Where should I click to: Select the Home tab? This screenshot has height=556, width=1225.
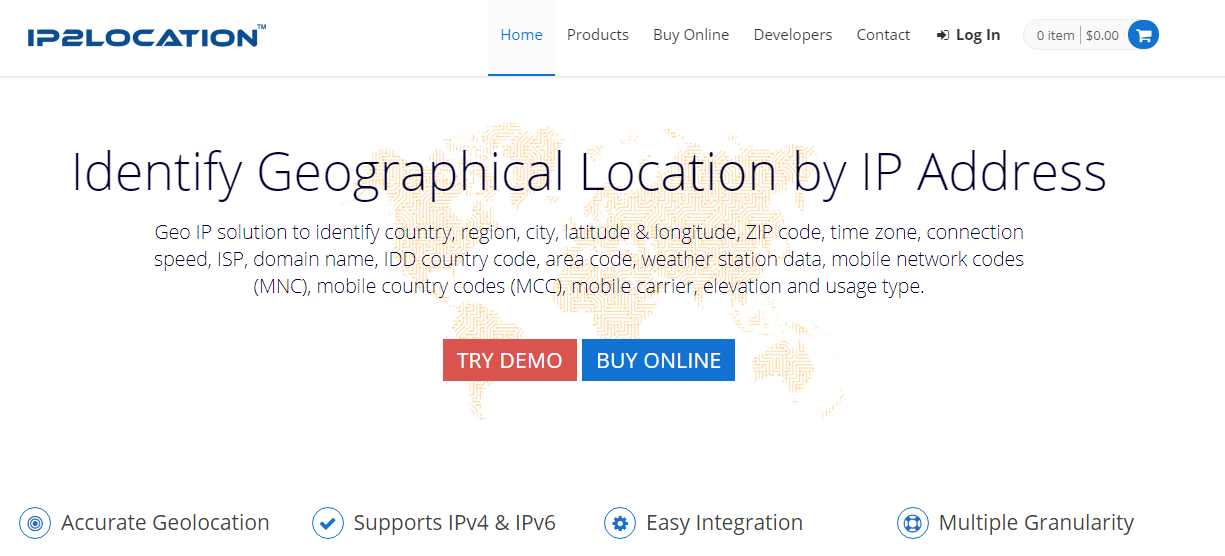pyautogui.click(x=521, y=35)
